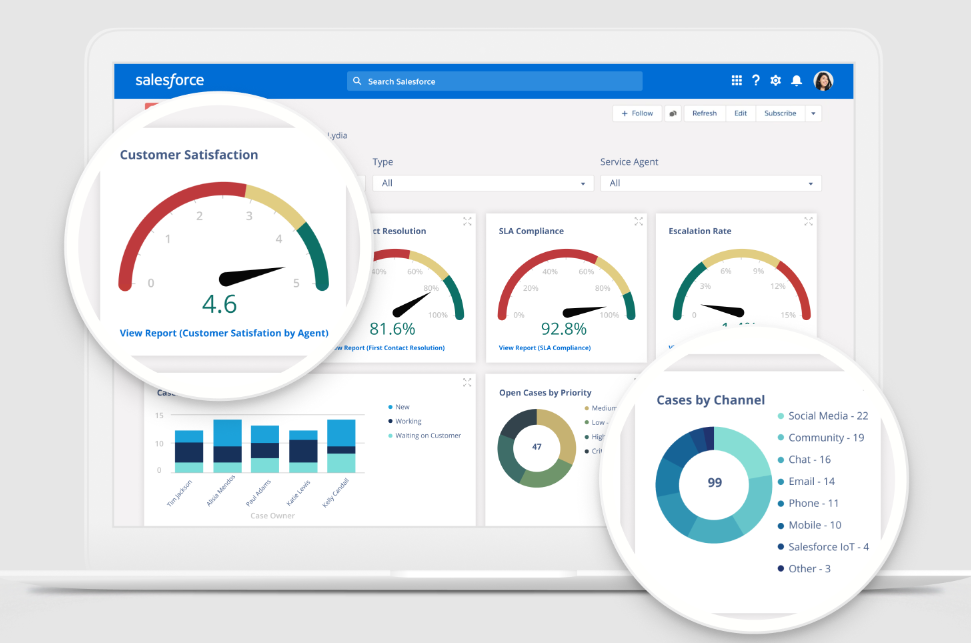Expand the First Contact Resolution widget

[467, 221]
